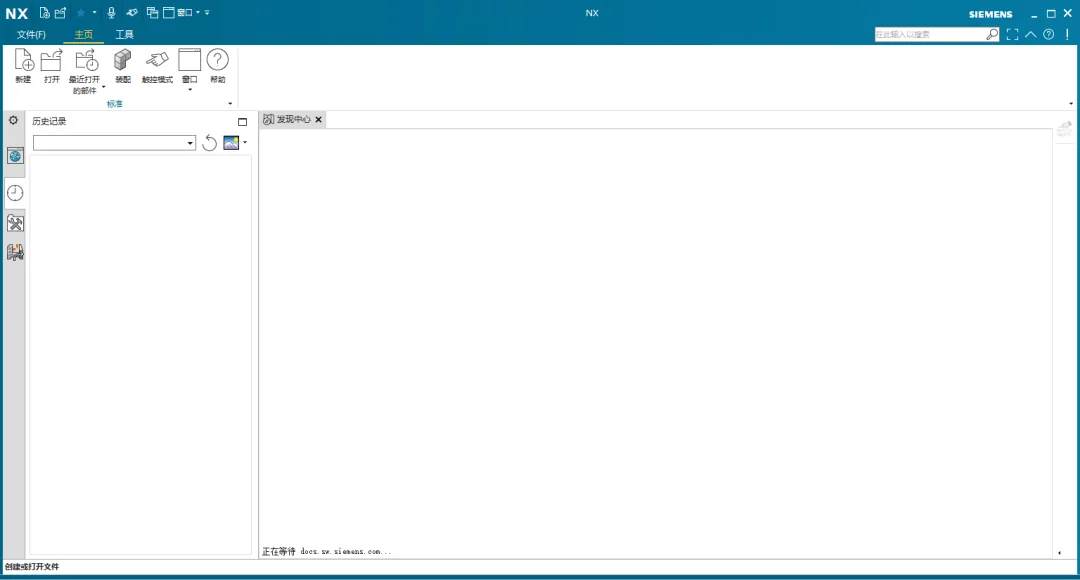Expand the favorites star dropdown arrow
Viewport: 1080px width, 580px height.
pos(94,12)
